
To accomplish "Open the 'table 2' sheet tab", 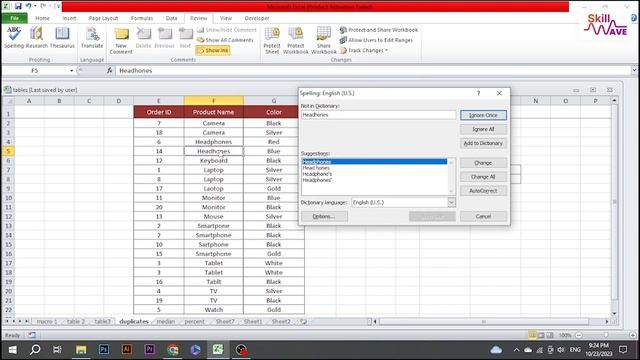I will [76, 322].
